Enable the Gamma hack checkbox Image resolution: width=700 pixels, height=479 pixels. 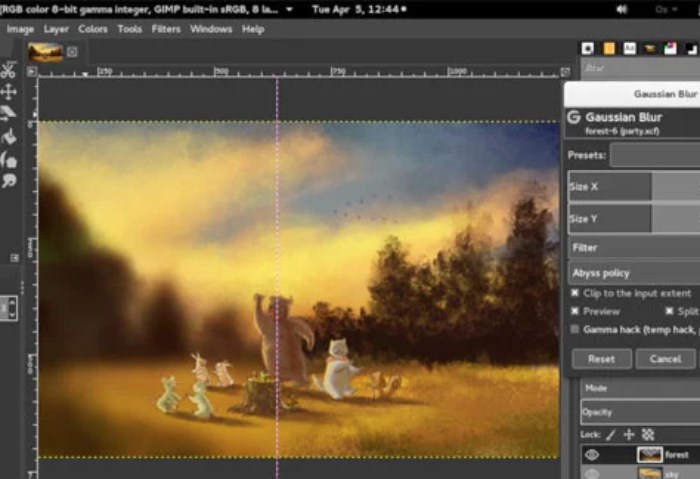pos(575,328)
